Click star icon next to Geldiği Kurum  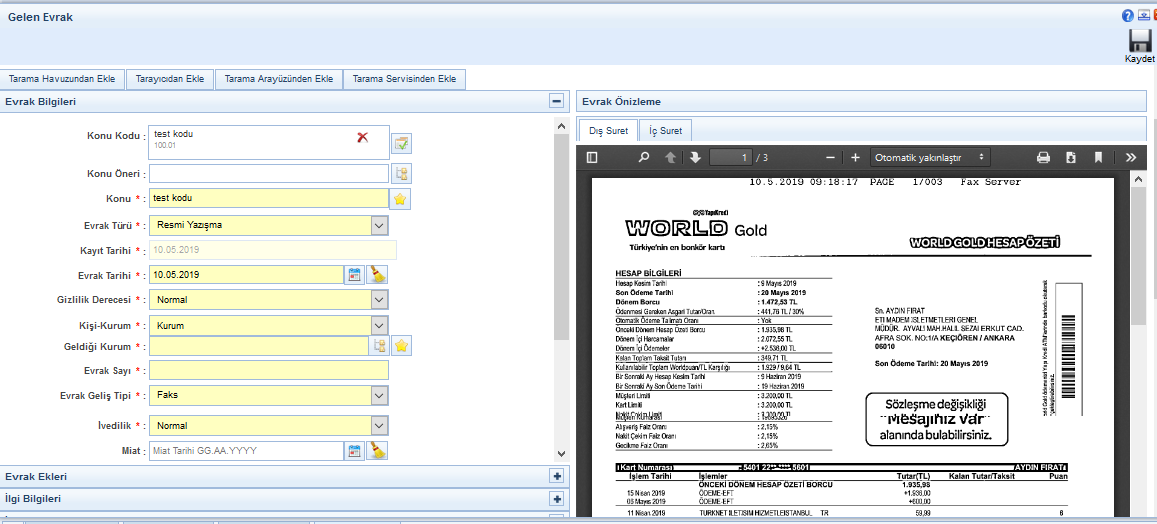point(401,346)
